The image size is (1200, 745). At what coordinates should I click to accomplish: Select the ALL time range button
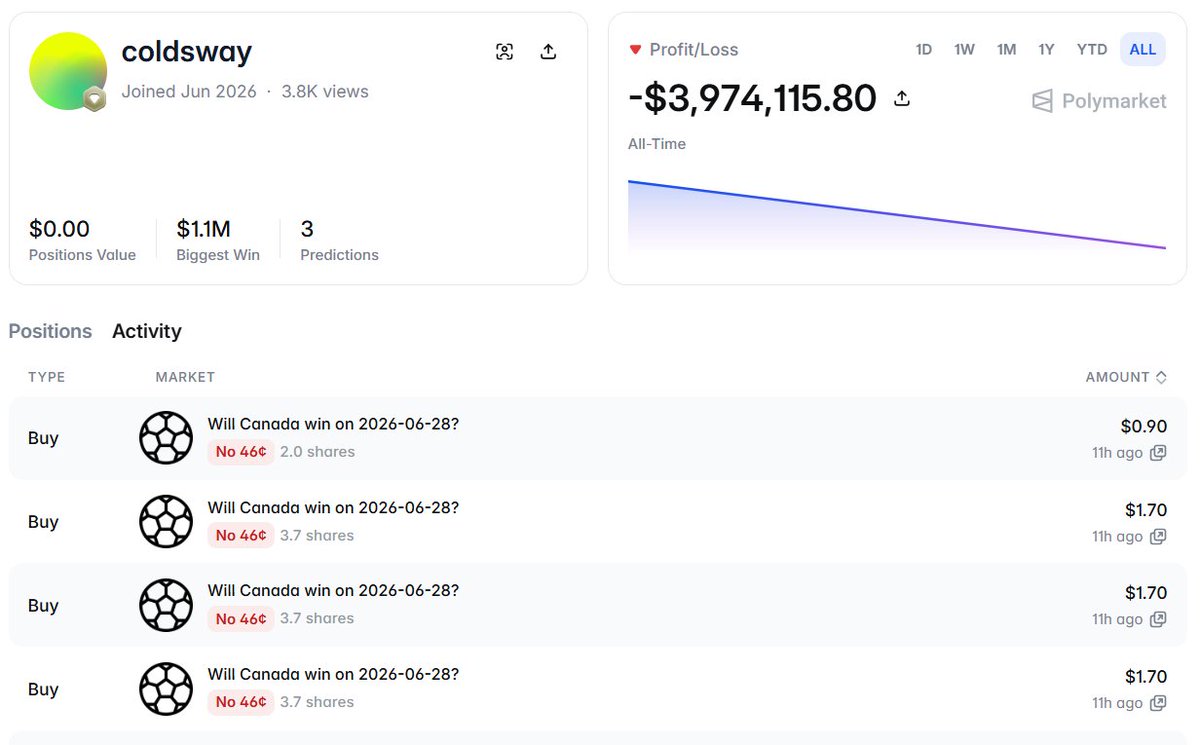tap(1143, 49)
